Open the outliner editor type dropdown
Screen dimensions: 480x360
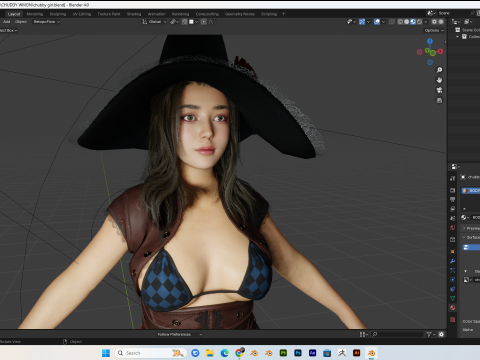pyautogui.click(x=455, y=22)
